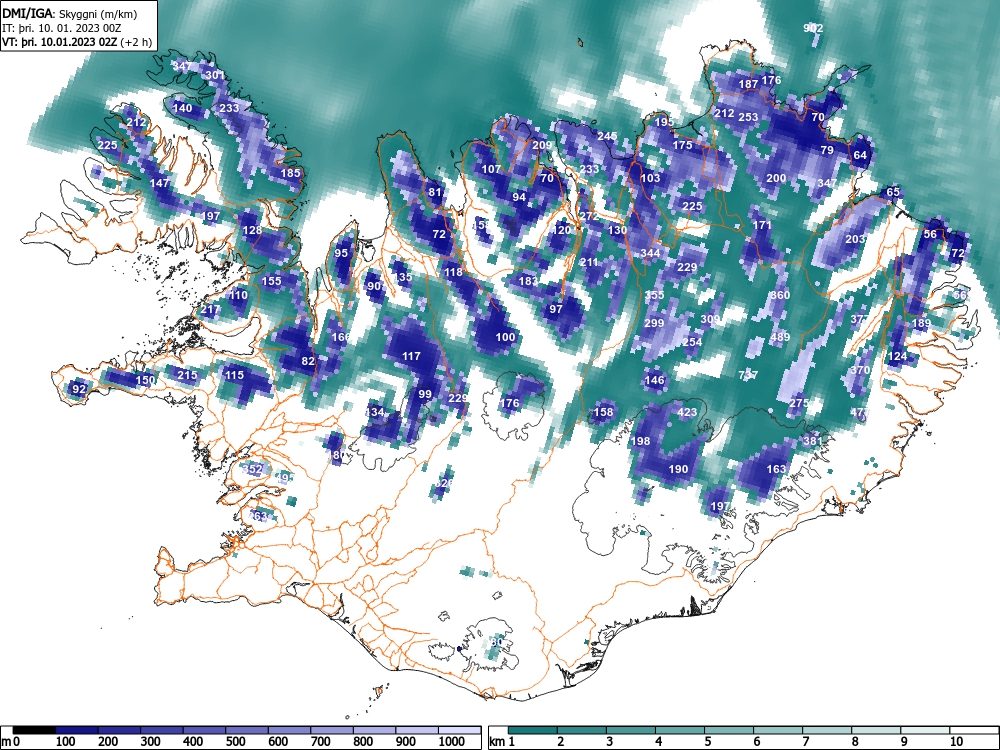The width and height of the screenshot is (1000, 750).
Task: Click visibility value 301 on the map
Action: click(215, 75)
